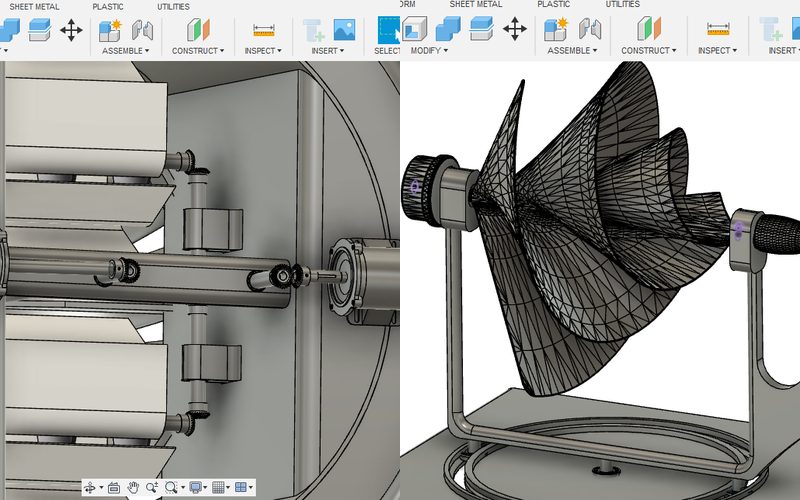800x500 pixels.
Task: Click Insert fastener icon in left window
Action: [x=313, y=30]
